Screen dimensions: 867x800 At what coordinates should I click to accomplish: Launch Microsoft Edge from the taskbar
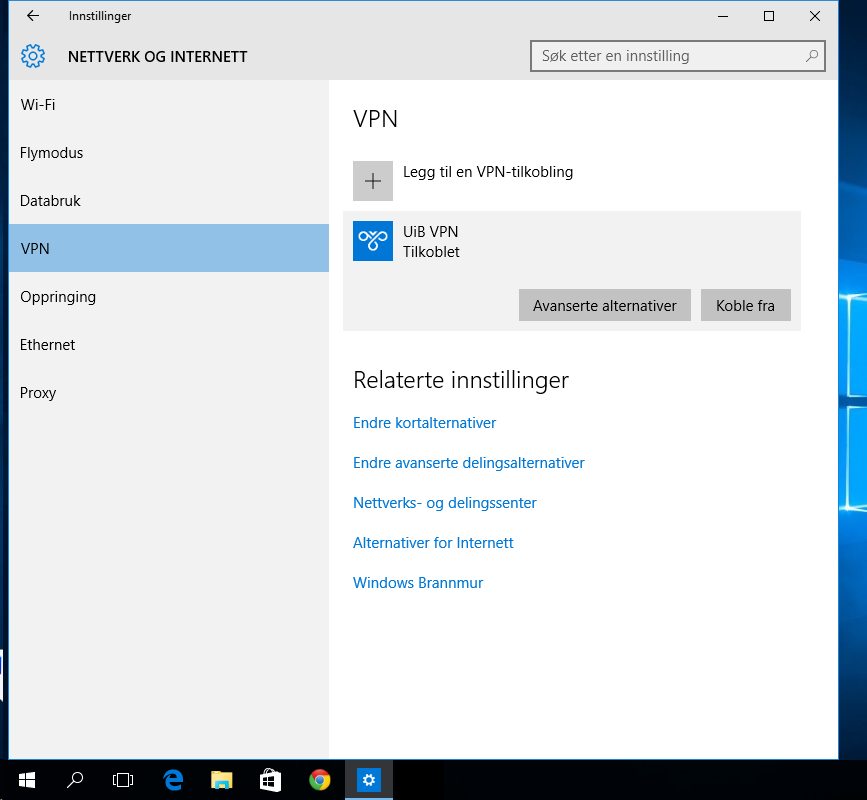click(173, 780)
